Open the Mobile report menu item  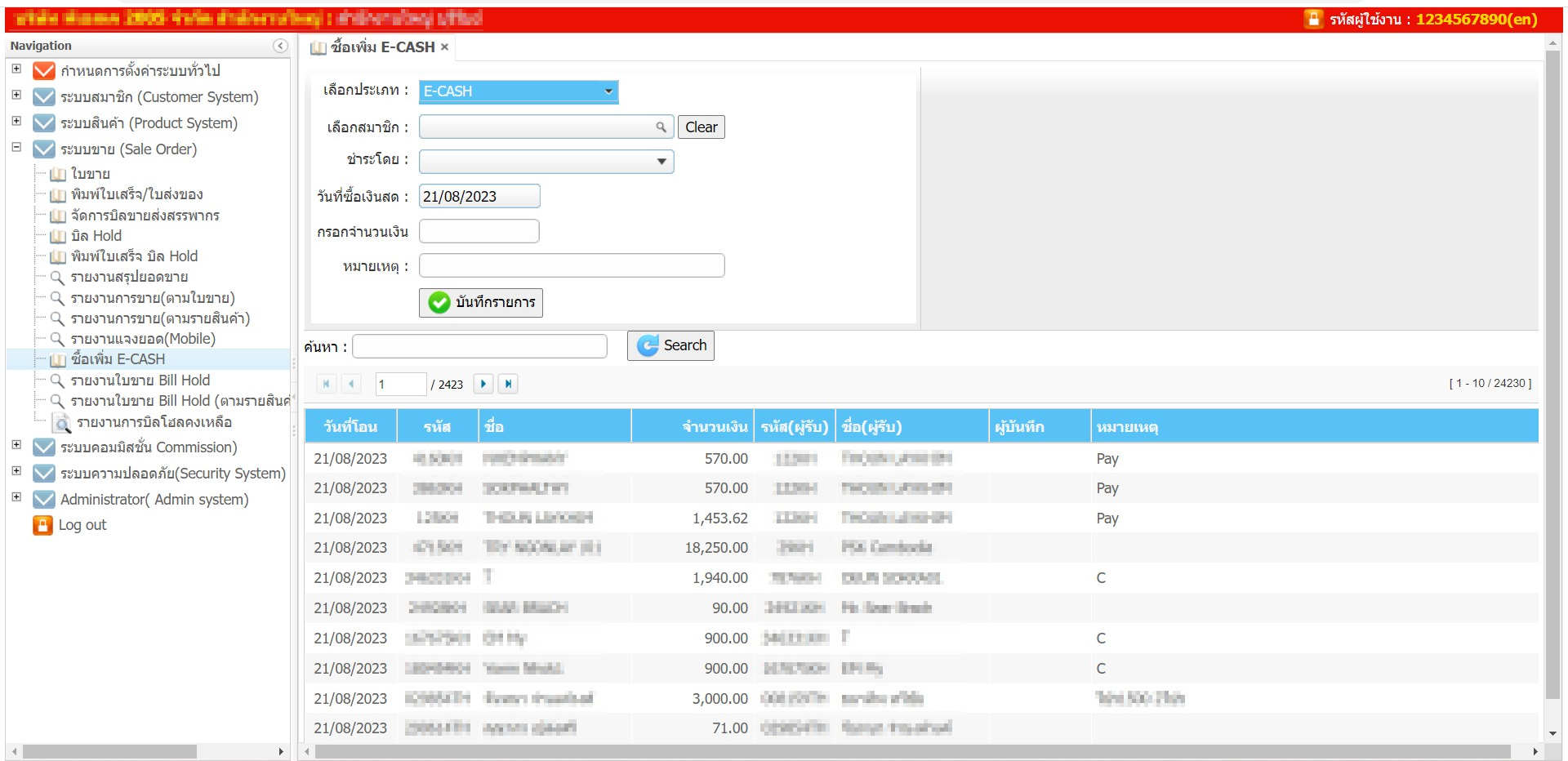142,339
